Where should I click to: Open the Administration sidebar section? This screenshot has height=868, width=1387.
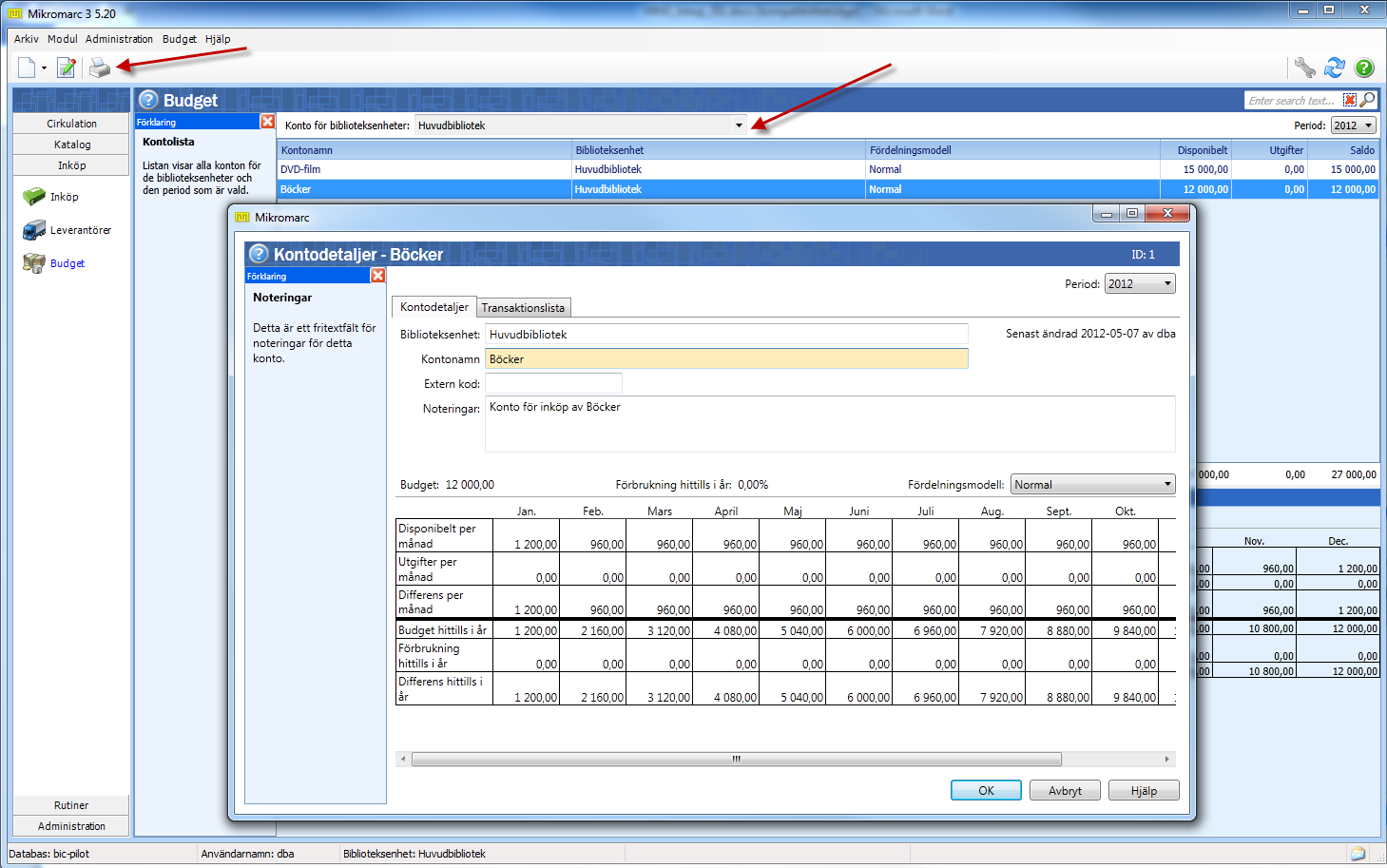pyautogui.click(x=71, y=826)
